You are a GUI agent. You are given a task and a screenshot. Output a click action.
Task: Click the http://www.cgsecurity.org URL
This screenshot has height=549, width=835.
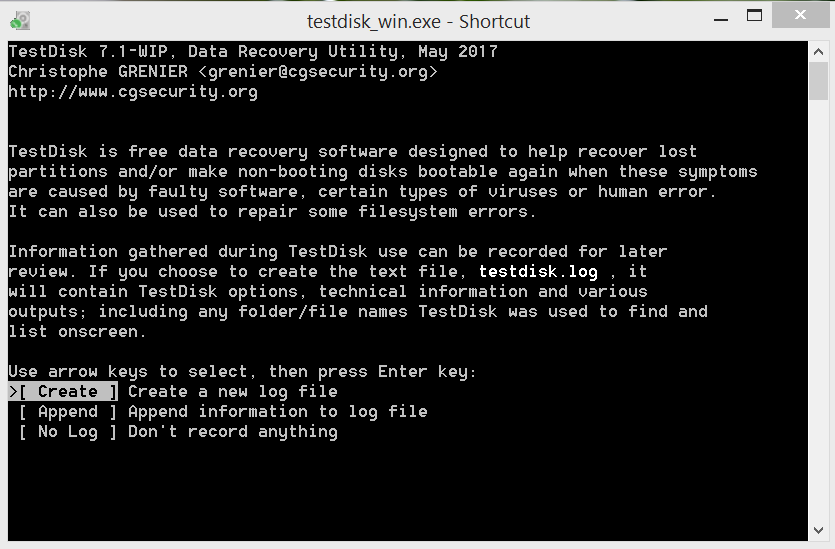click(x=133, y=92)
